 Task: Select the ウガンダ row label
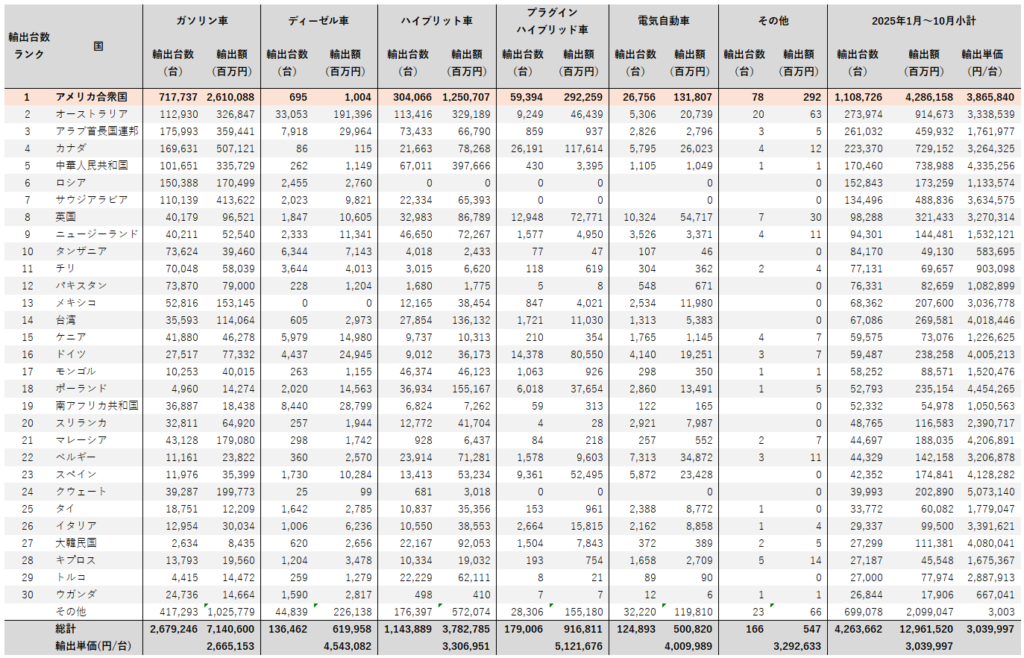click(x=76, y=593)
